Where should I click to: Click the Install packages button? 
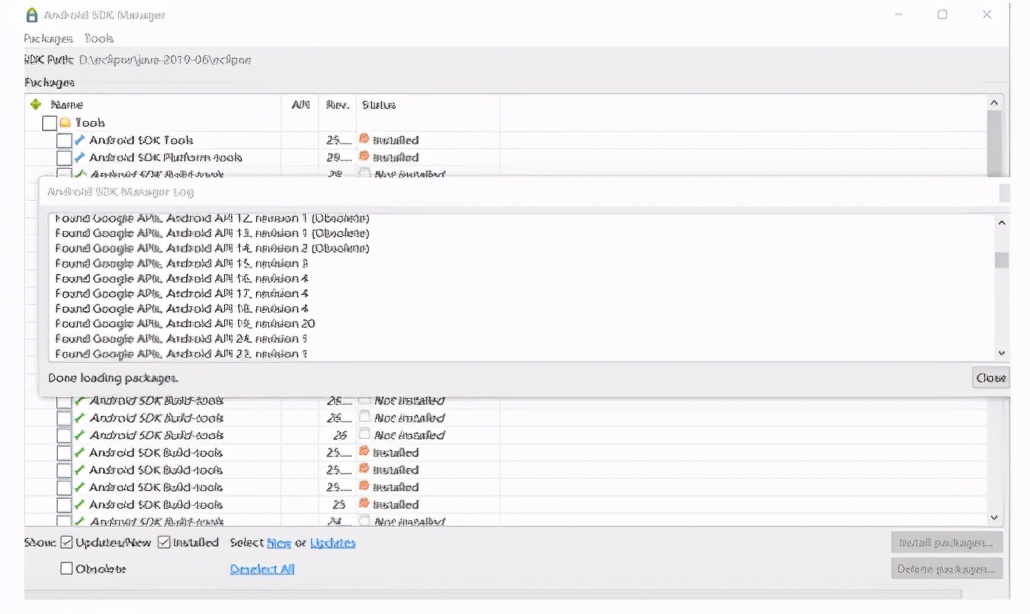click(946, 543)
